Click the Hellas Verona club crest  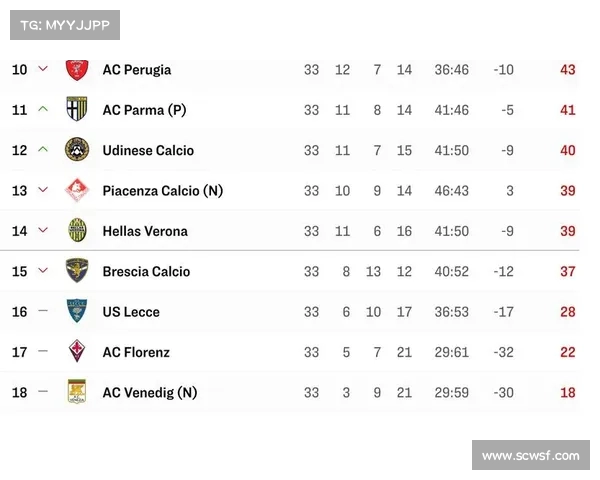(77, 230)
